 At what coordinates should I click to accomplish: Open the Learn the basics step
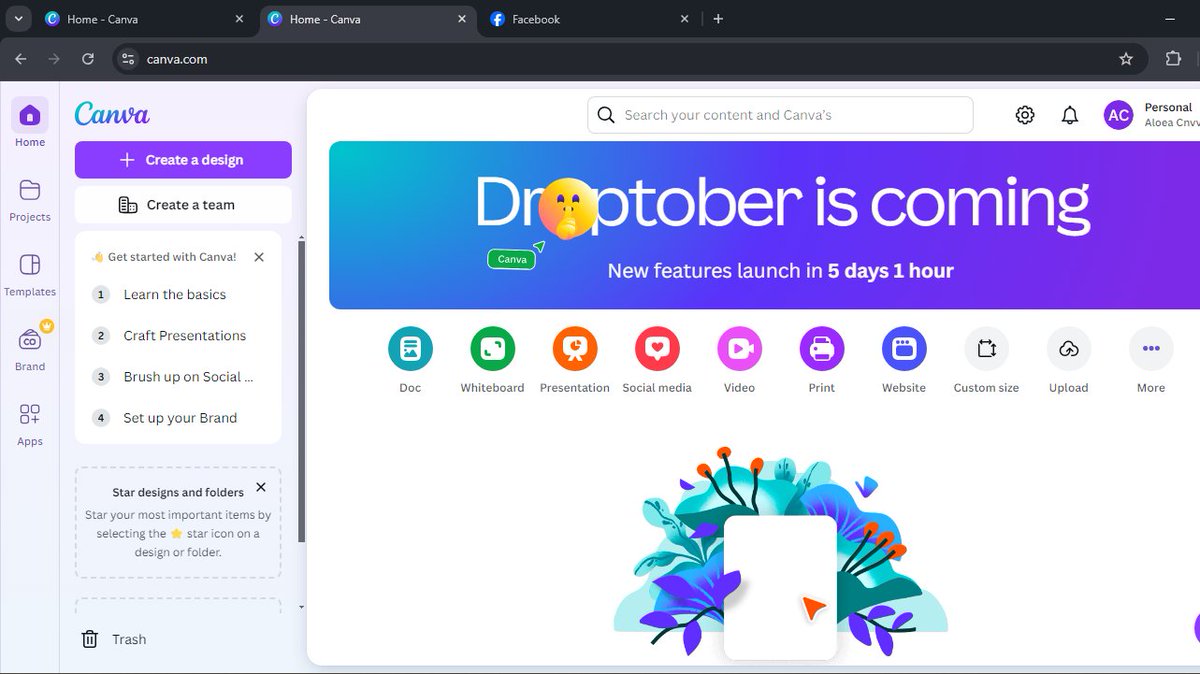(175, 295)
